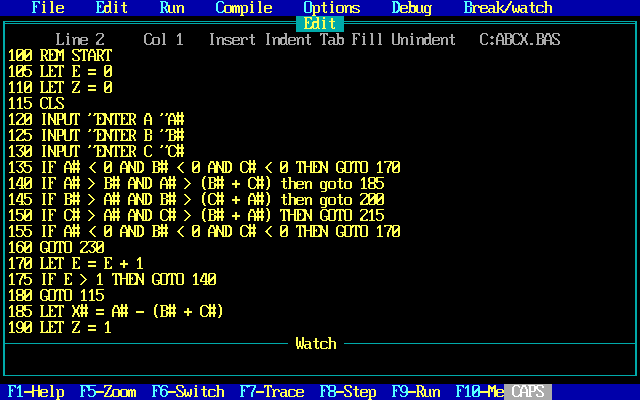The height and width of the screenshot is (400, 640).
Task: Open the Break/watch menu
Action: coord(507,8)
